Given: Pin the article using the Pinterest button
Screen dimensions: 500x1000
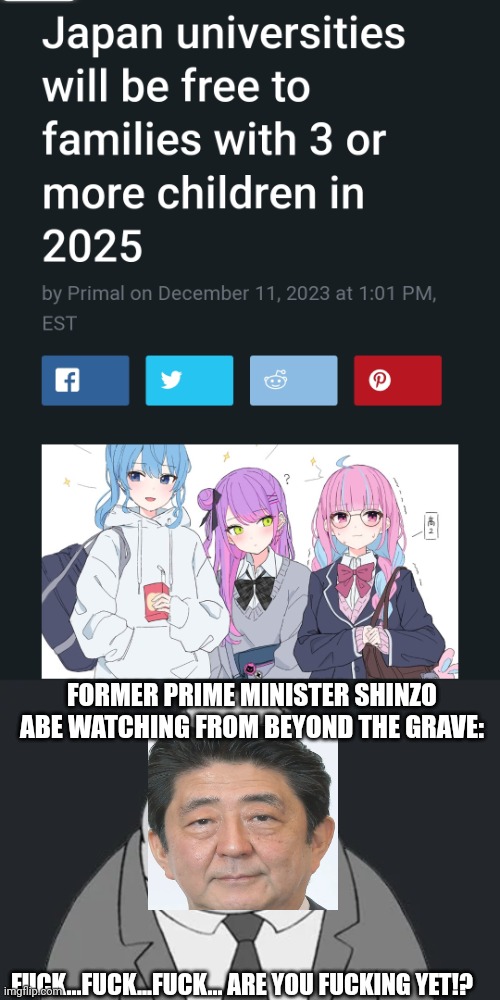Looking at the screenshot, I should pyautogui.click(x=397, y=381).
